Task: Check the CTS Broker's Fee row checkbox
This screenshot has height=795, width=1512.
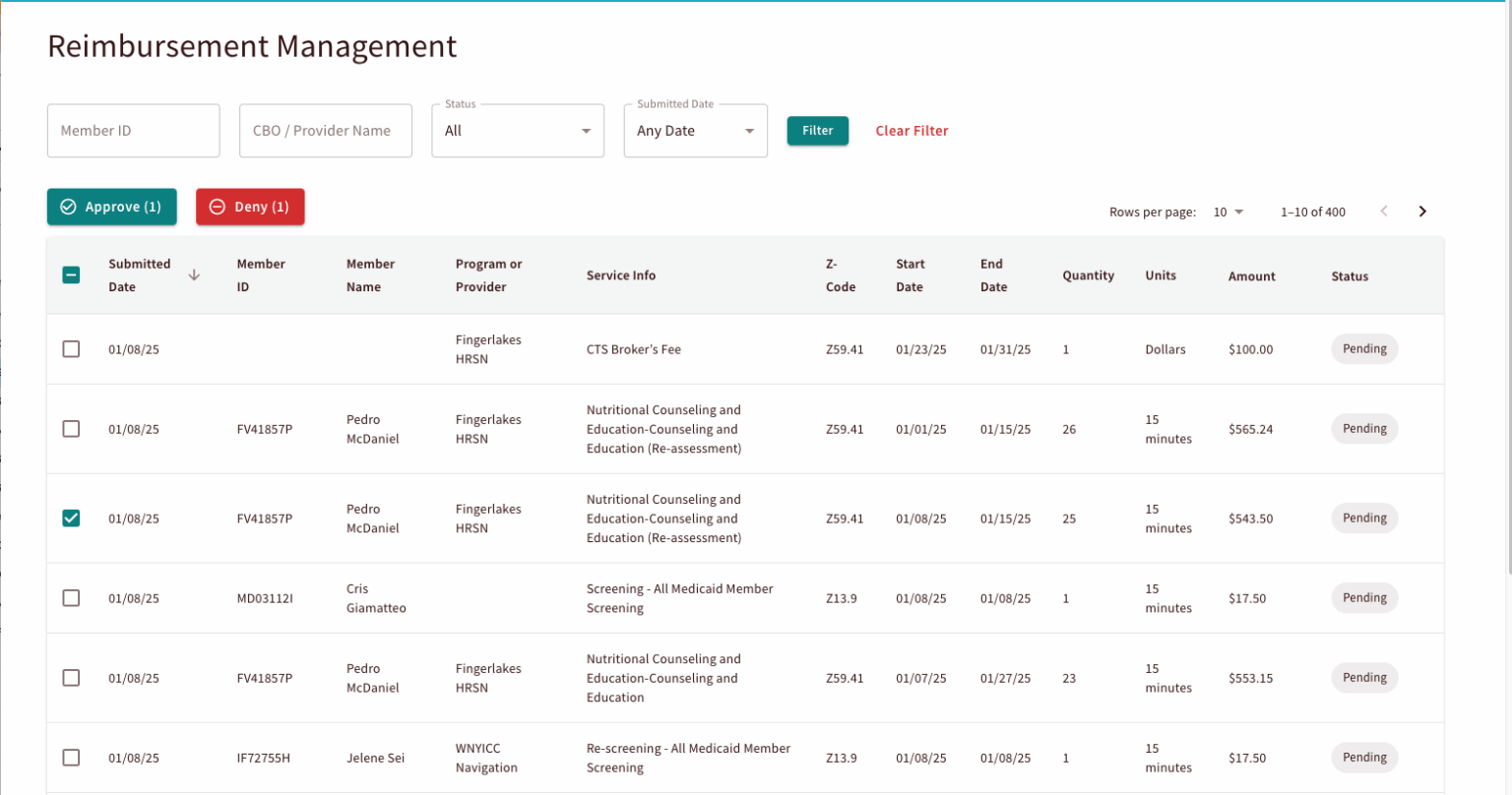Action: pyautogui.click(x=71, y=349)
